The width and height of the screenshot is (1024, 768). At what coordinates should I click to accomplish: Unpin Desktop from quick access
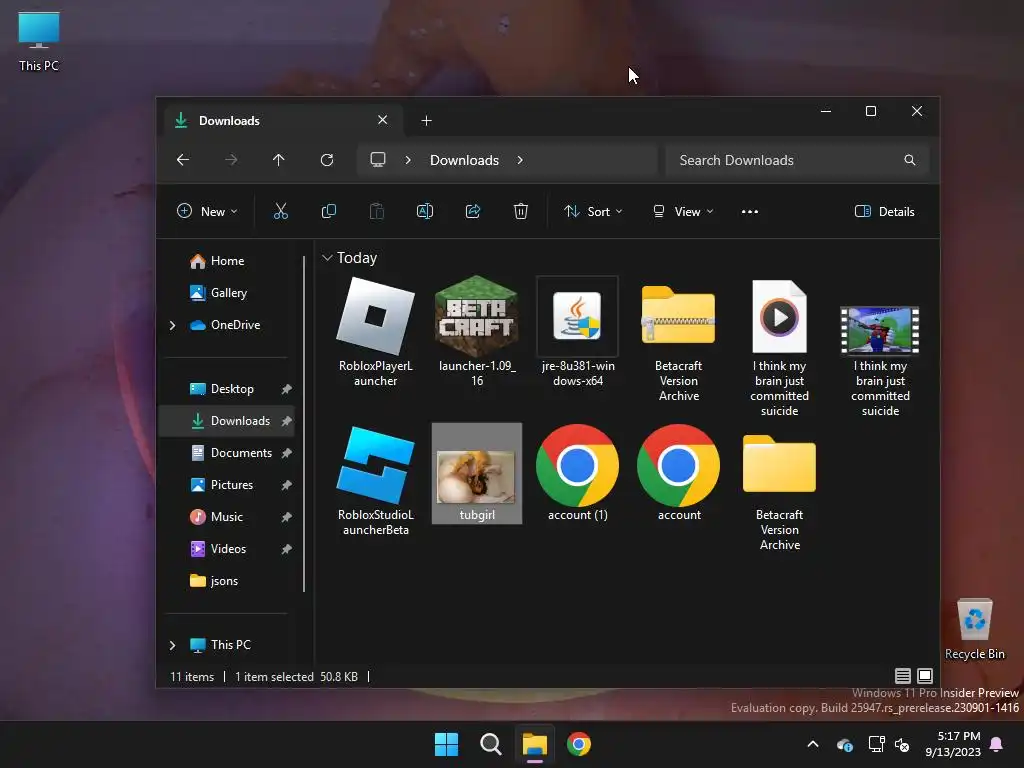pyautogui.click(x=286, y=389)
